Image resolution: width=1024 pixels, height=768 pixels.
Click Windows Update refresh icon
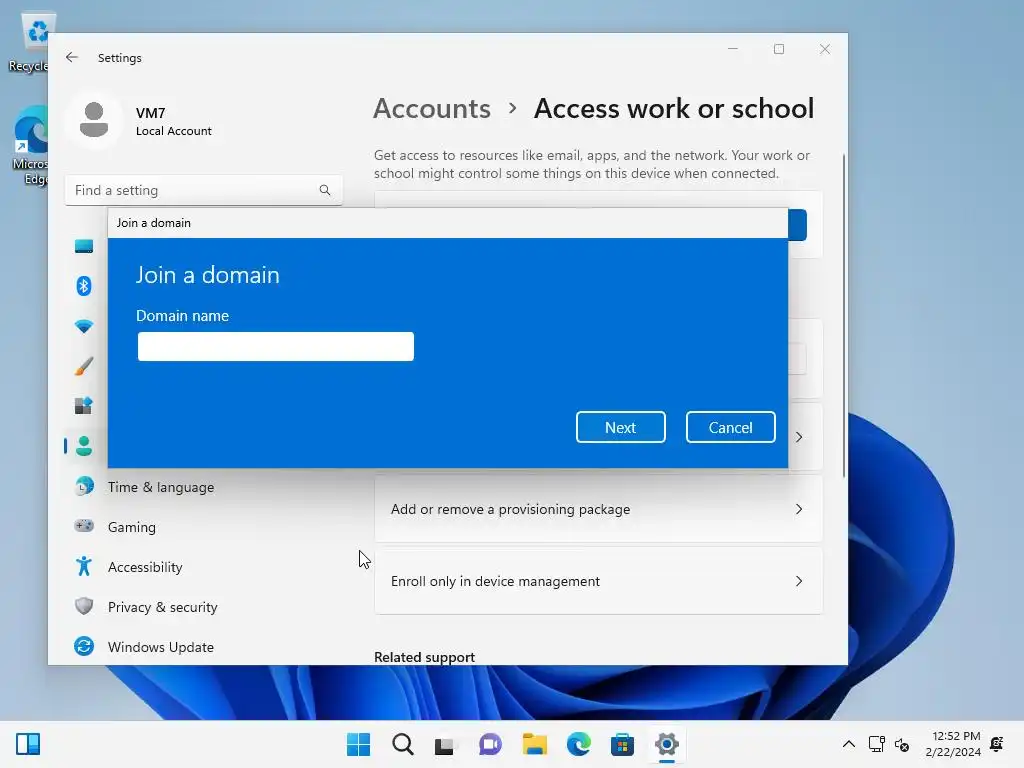click(84, 647)
